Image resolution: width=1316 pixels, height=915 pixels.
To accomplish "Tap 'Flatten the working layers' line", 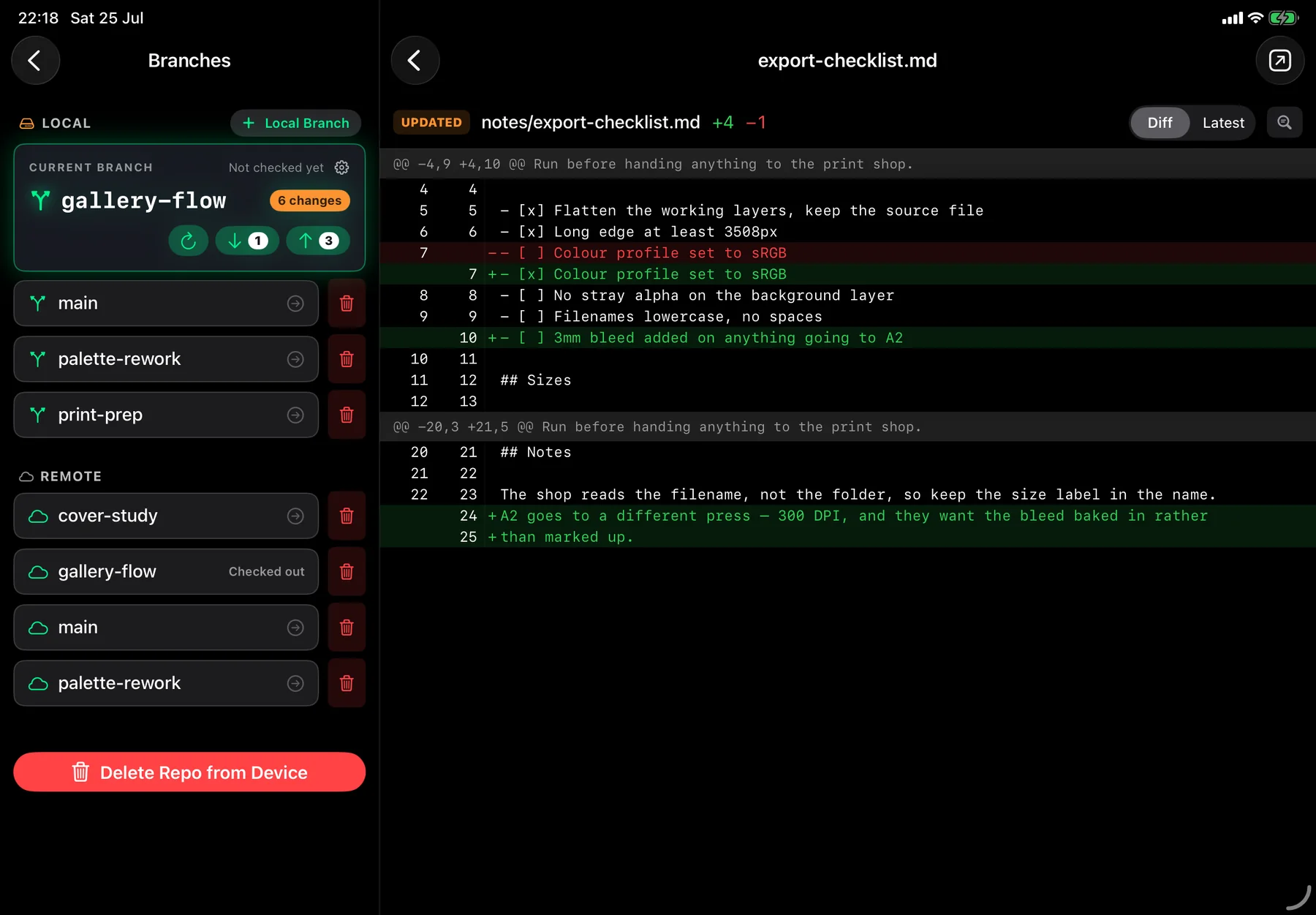I will click(848, 211).
